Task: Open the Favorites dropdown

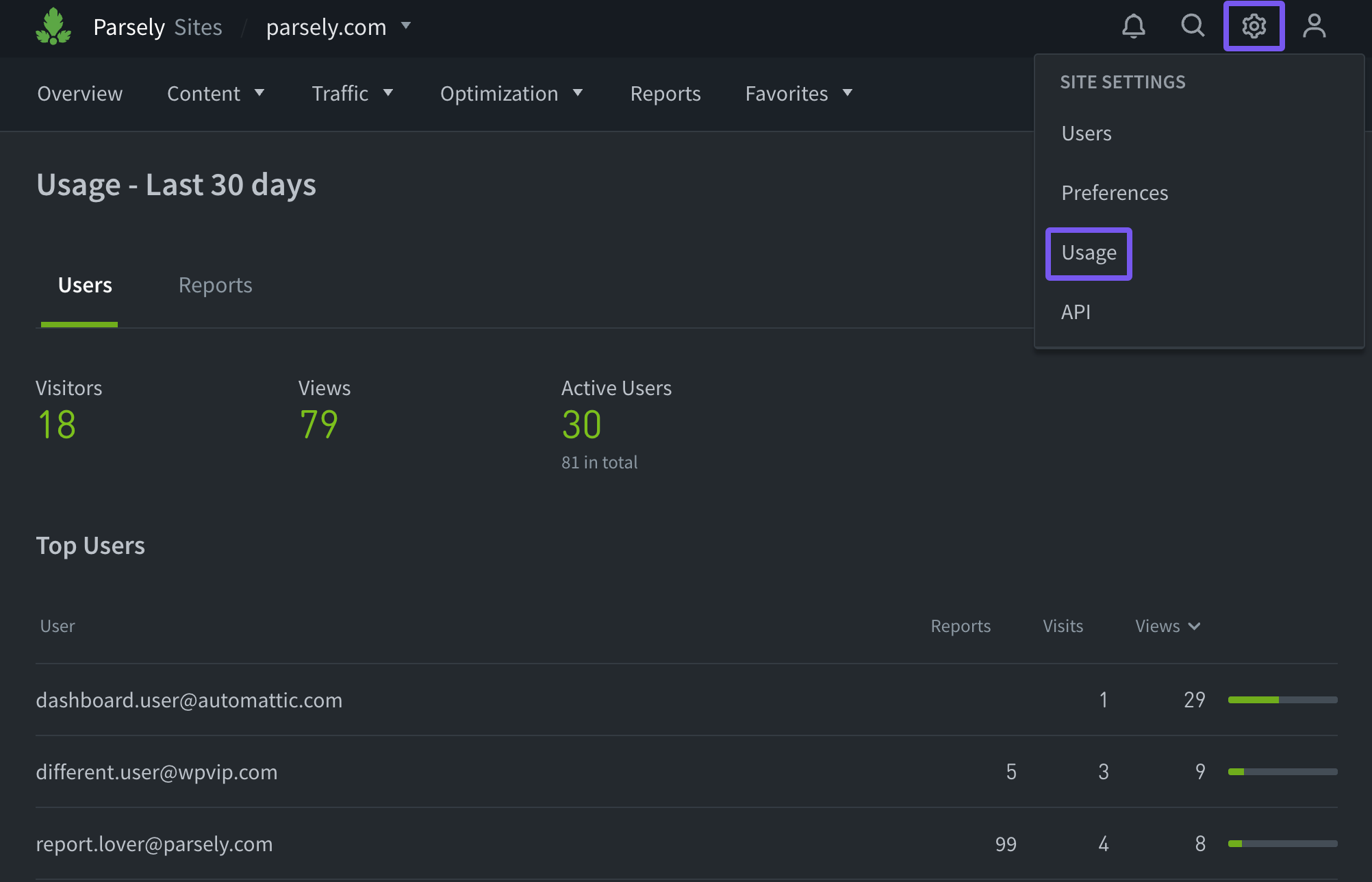Action: pyautogui.click(x=798, y=93)
